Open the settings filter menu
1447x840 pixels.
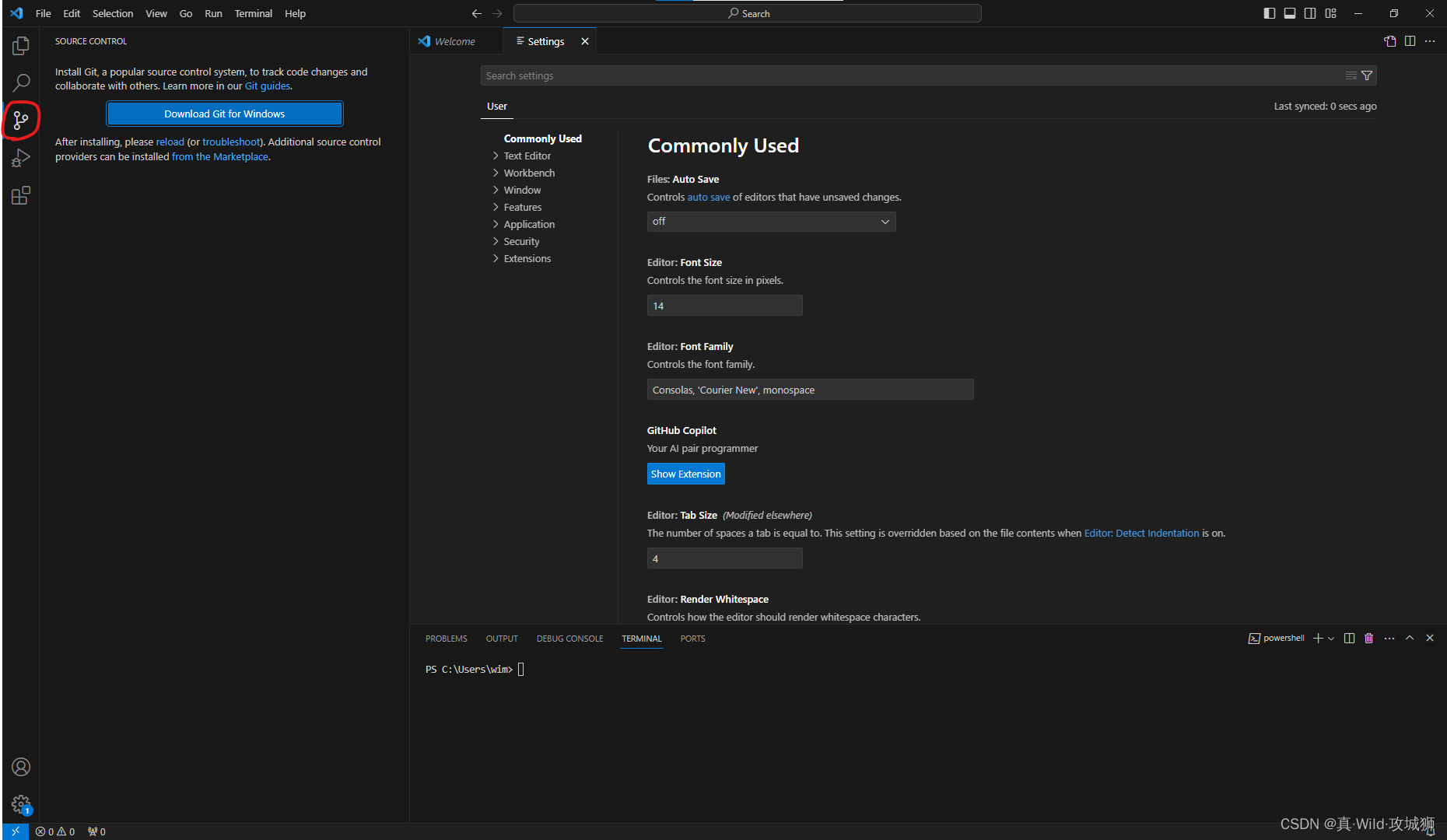tap(1367, 75)
